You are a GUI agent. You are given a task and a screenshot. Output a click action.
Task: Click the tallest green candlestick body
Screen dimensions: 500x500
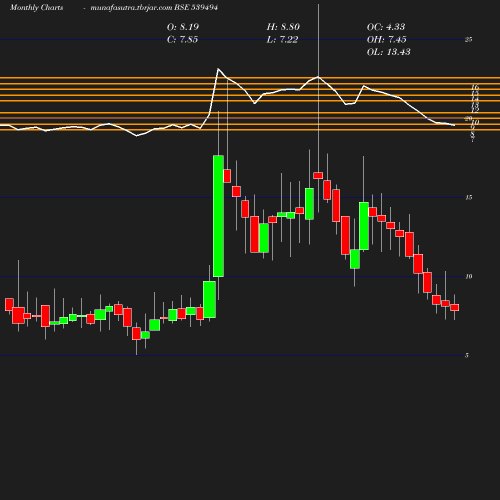click(x=218, y=216)
